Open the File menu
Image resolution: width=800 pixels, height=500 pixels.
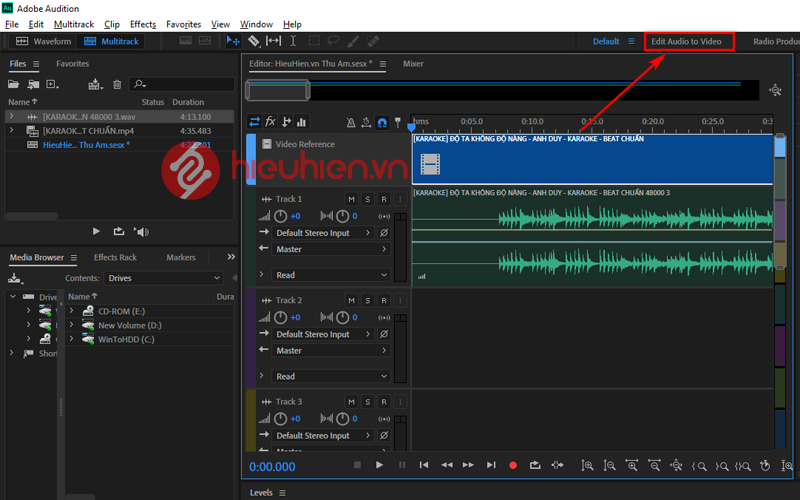11,24
